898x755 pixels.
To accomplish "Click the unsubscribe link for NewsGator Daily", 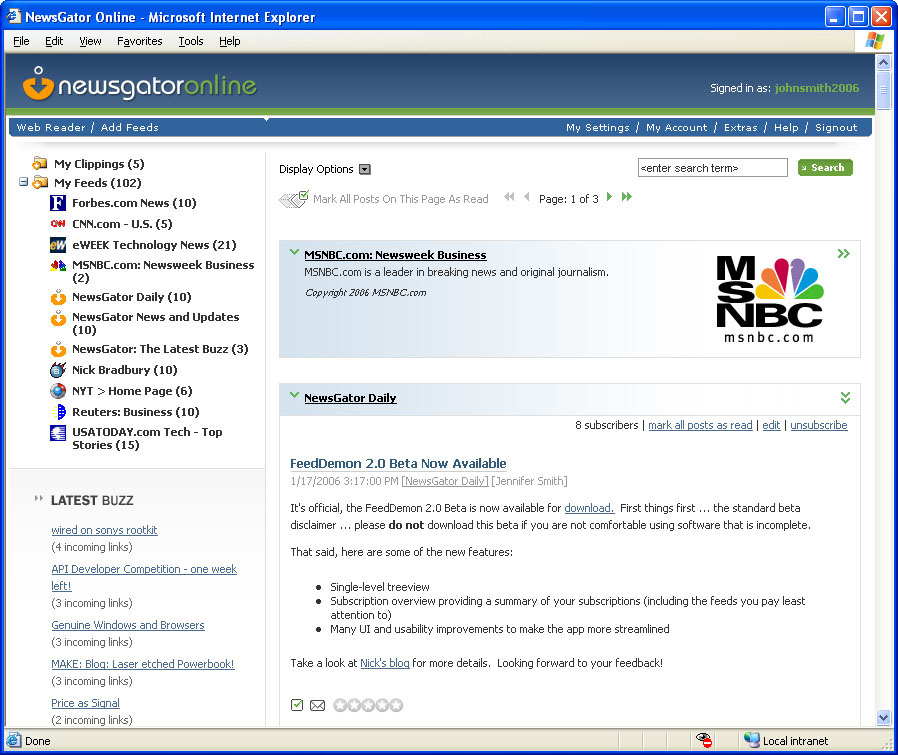I will coord(819,425).
